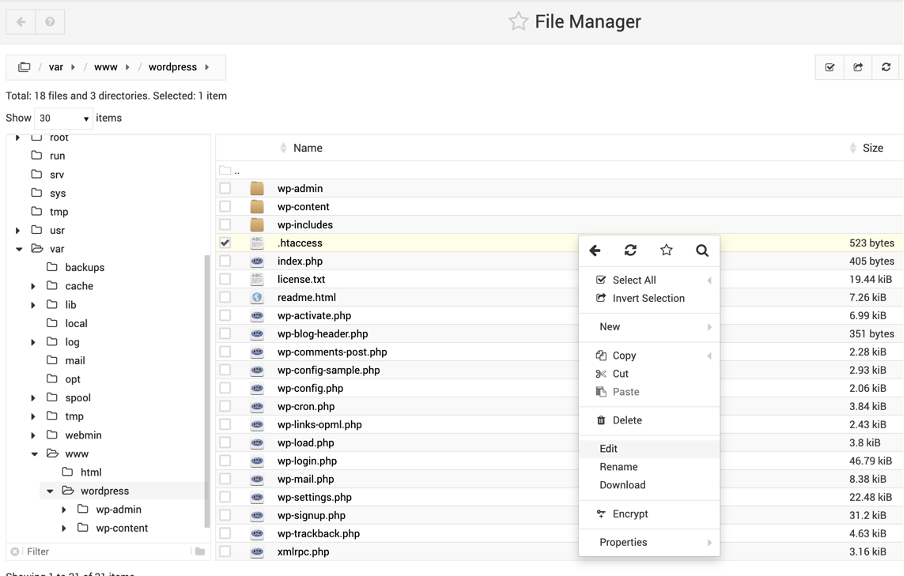
Task: Star File Manager as a favorite
Action: point(518,21)
